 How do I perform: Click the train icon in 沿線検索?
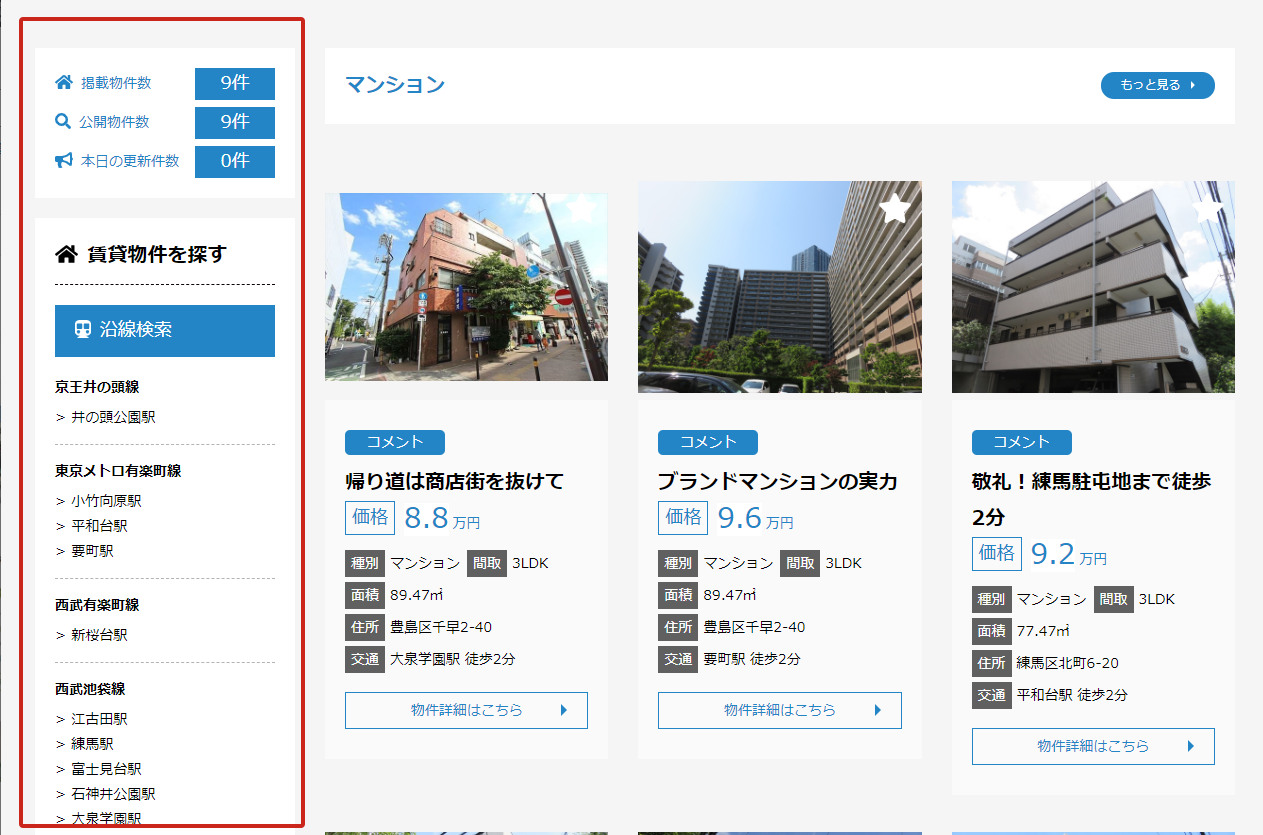pyautogui.click(x=83, y=329)
